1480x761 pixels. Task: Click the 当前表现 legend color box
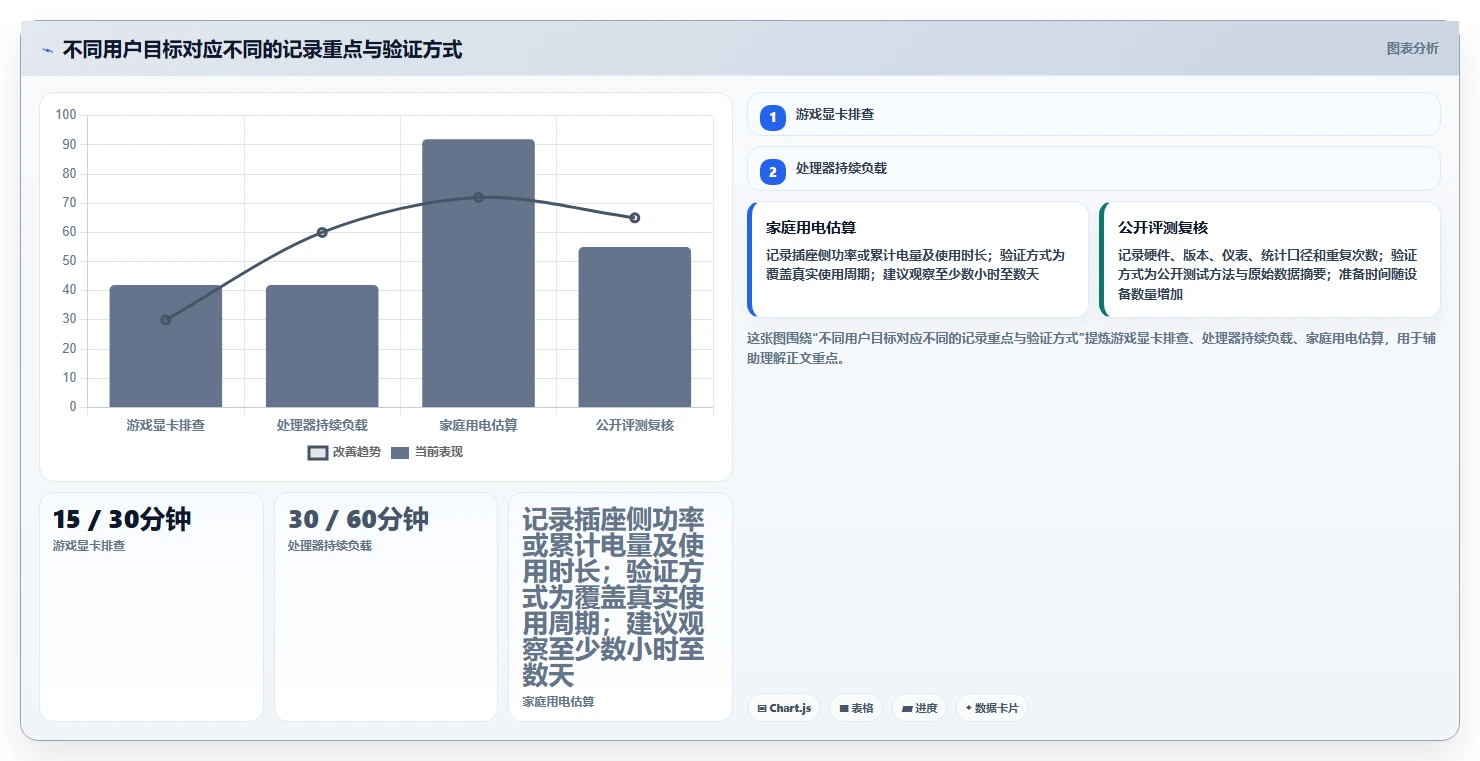coord(400,452)
